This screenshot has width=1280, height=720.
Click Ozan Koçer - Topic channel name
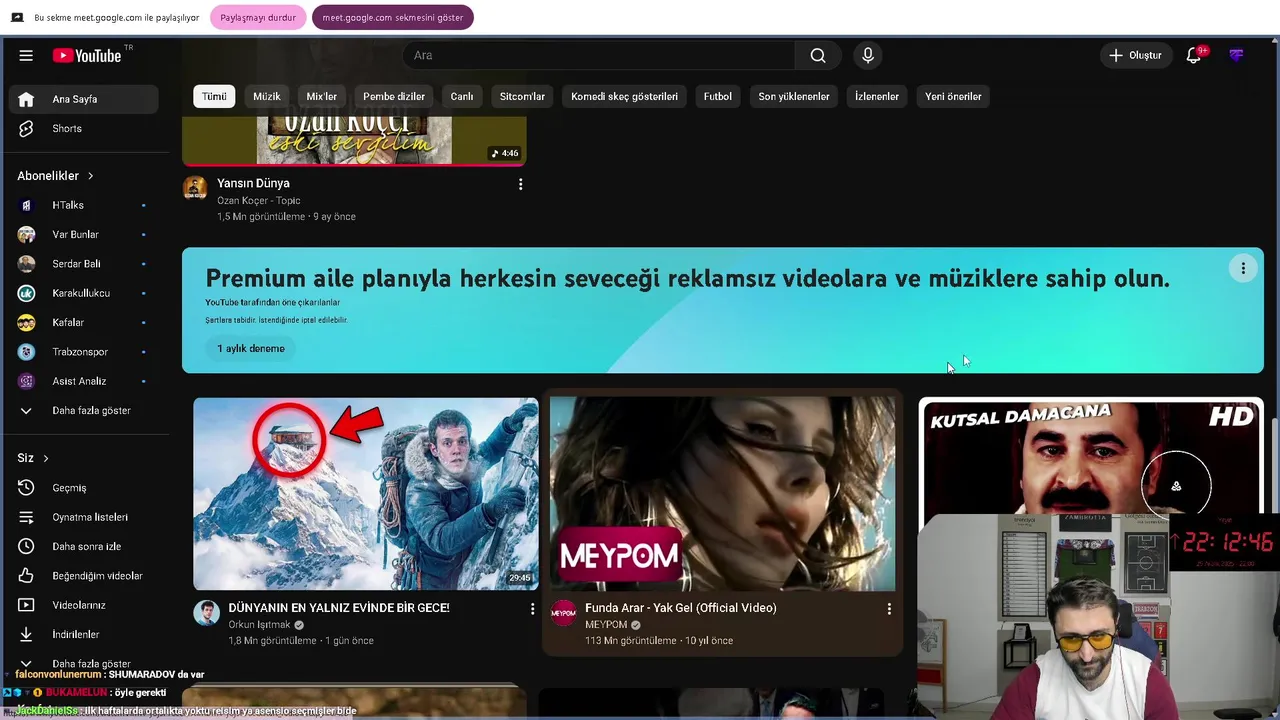pos(259,200)
